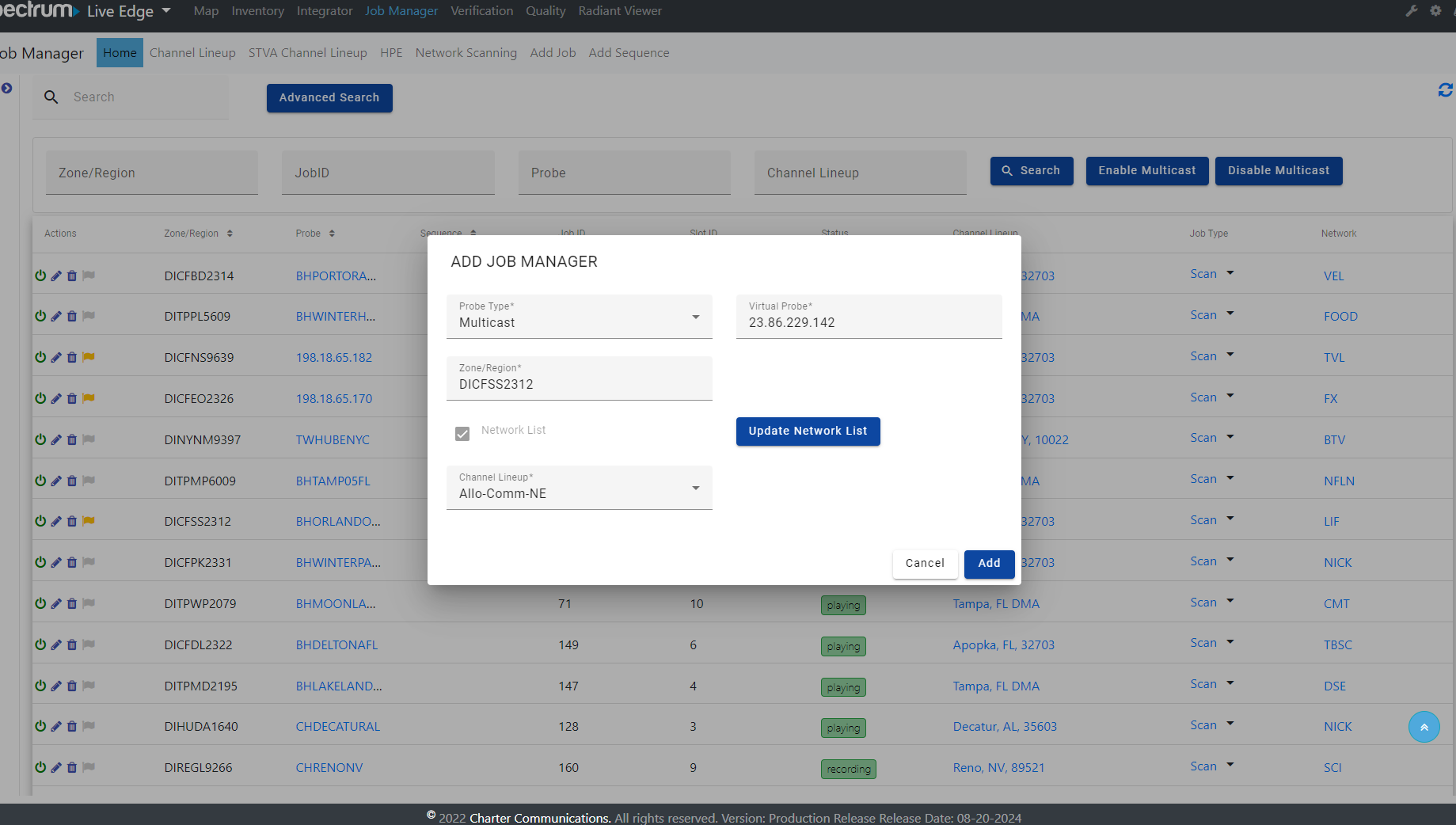1456x825 pixels.
Task: Sort by Probe column arrows
Action: [332, 234]
